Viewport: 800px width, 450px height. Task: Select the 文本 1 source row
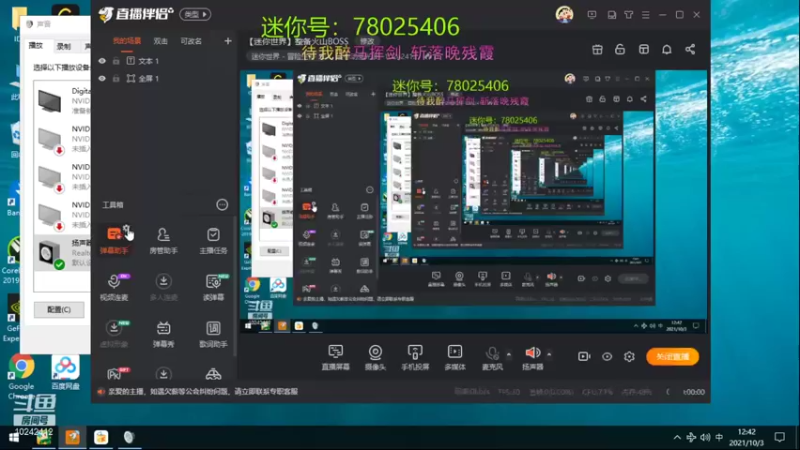[163, 61]
